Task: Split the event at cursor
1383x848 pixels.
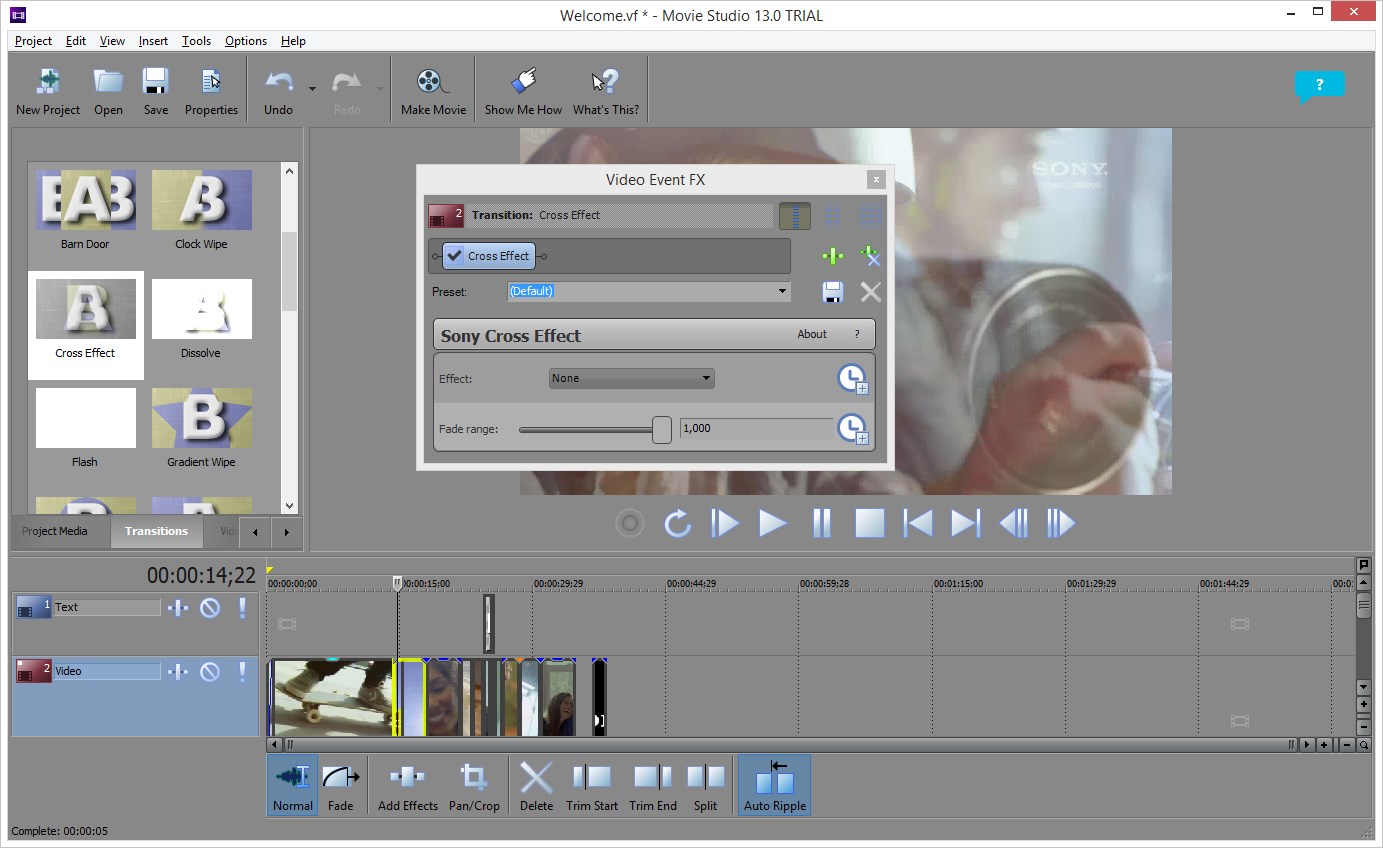Action: click(x=705, y=785)
